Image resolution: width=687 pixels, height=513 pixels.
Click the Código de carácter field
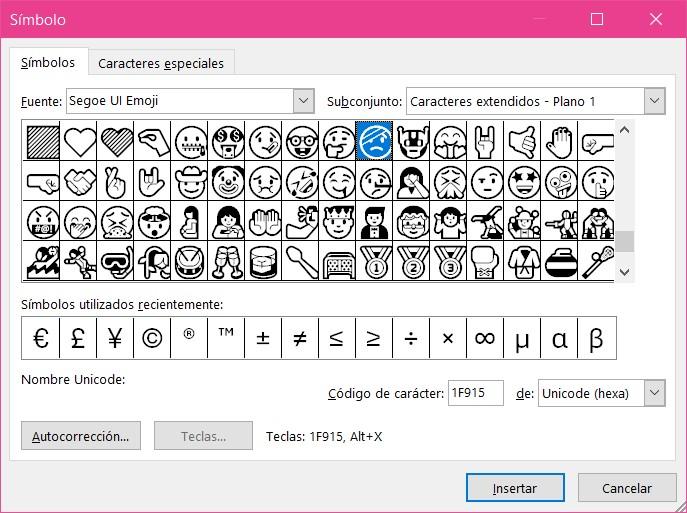tap(475, 393)
